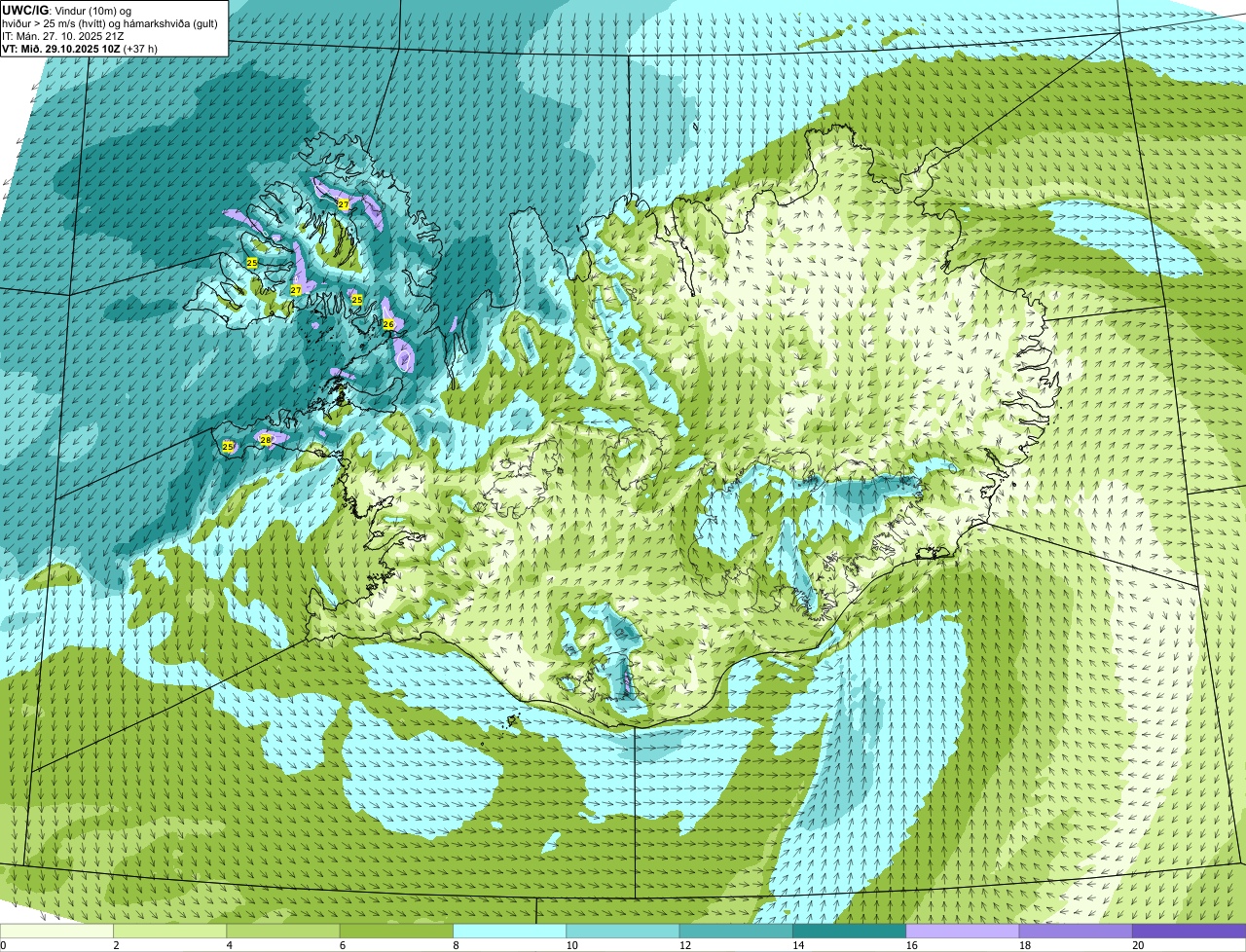Click the yellow gust label 26
This screenshot has height=952, width=1246.
(x=388, y=324)
